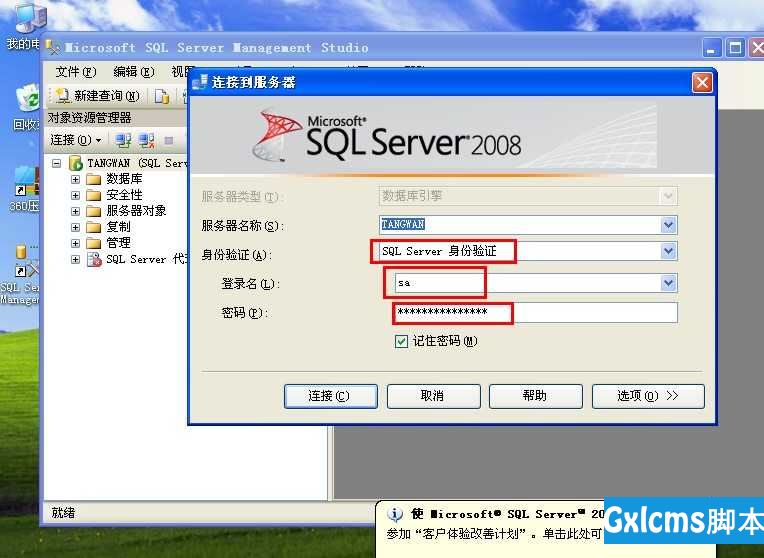The image size is (764, 558).
Task: Click the Ready (就绪) status bar text
Action: [63, 513]
